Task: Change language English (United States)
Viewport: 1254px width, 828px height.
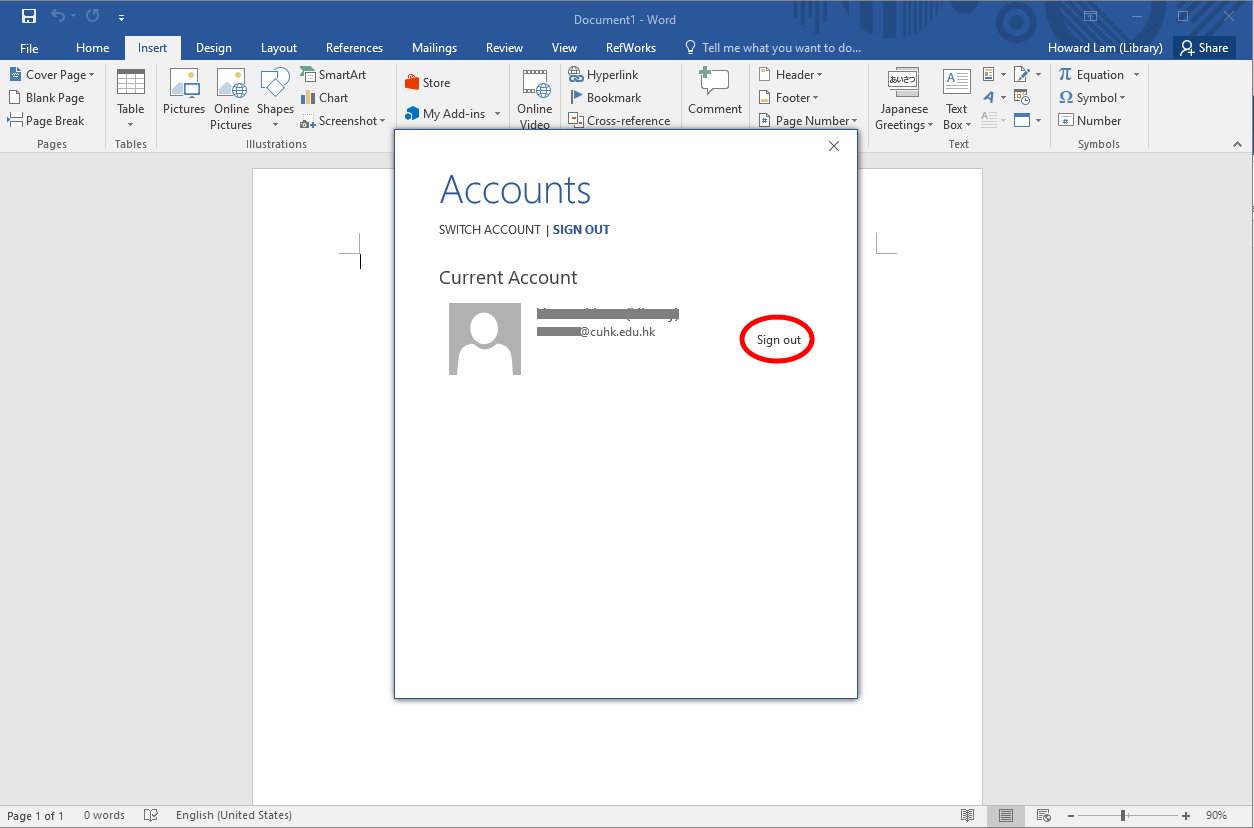Action: [x=234, y=815]
